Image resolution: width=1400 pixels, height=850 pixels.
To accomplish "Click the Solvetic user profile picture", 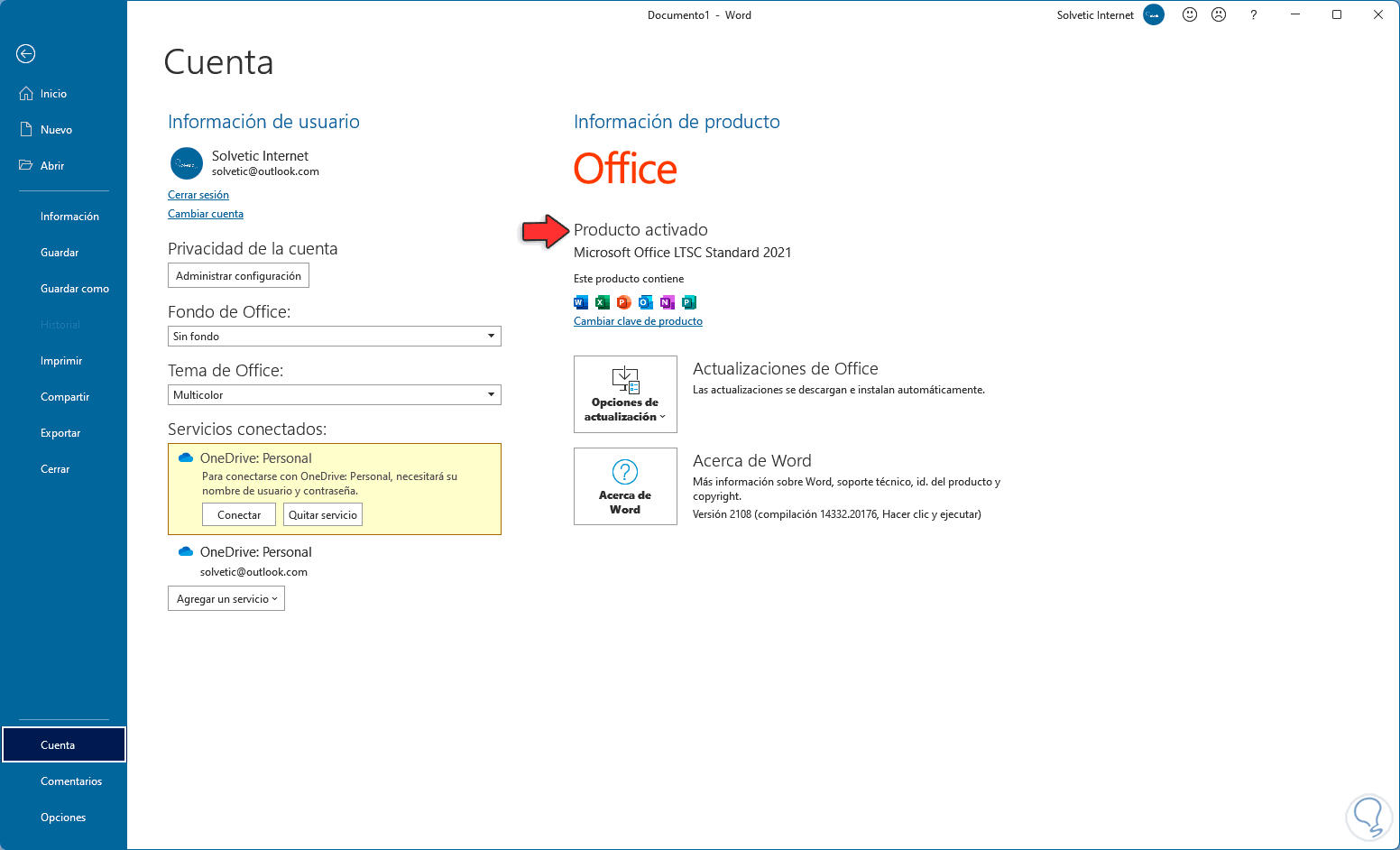I will tap(187, 163).
